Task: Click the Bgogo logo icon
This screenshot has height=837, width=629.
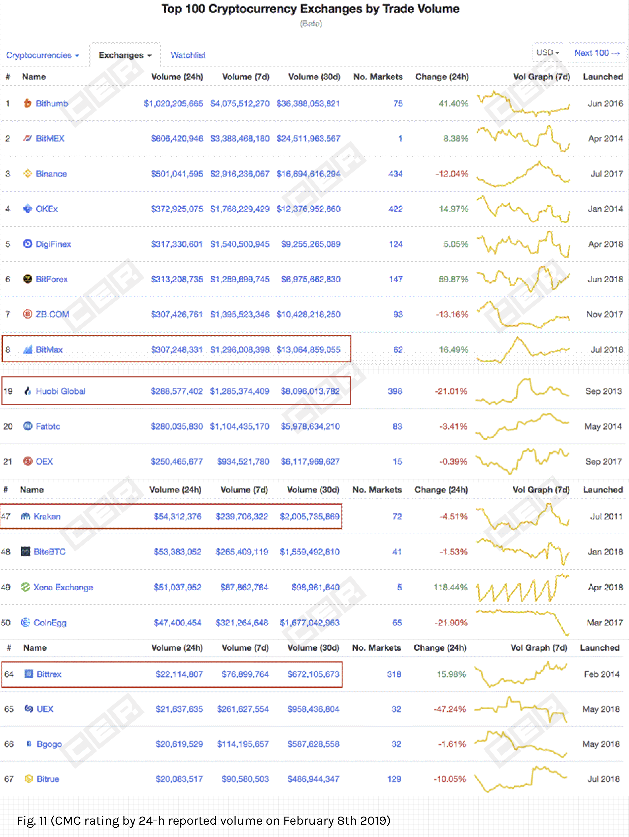Action: click(29, 744)
